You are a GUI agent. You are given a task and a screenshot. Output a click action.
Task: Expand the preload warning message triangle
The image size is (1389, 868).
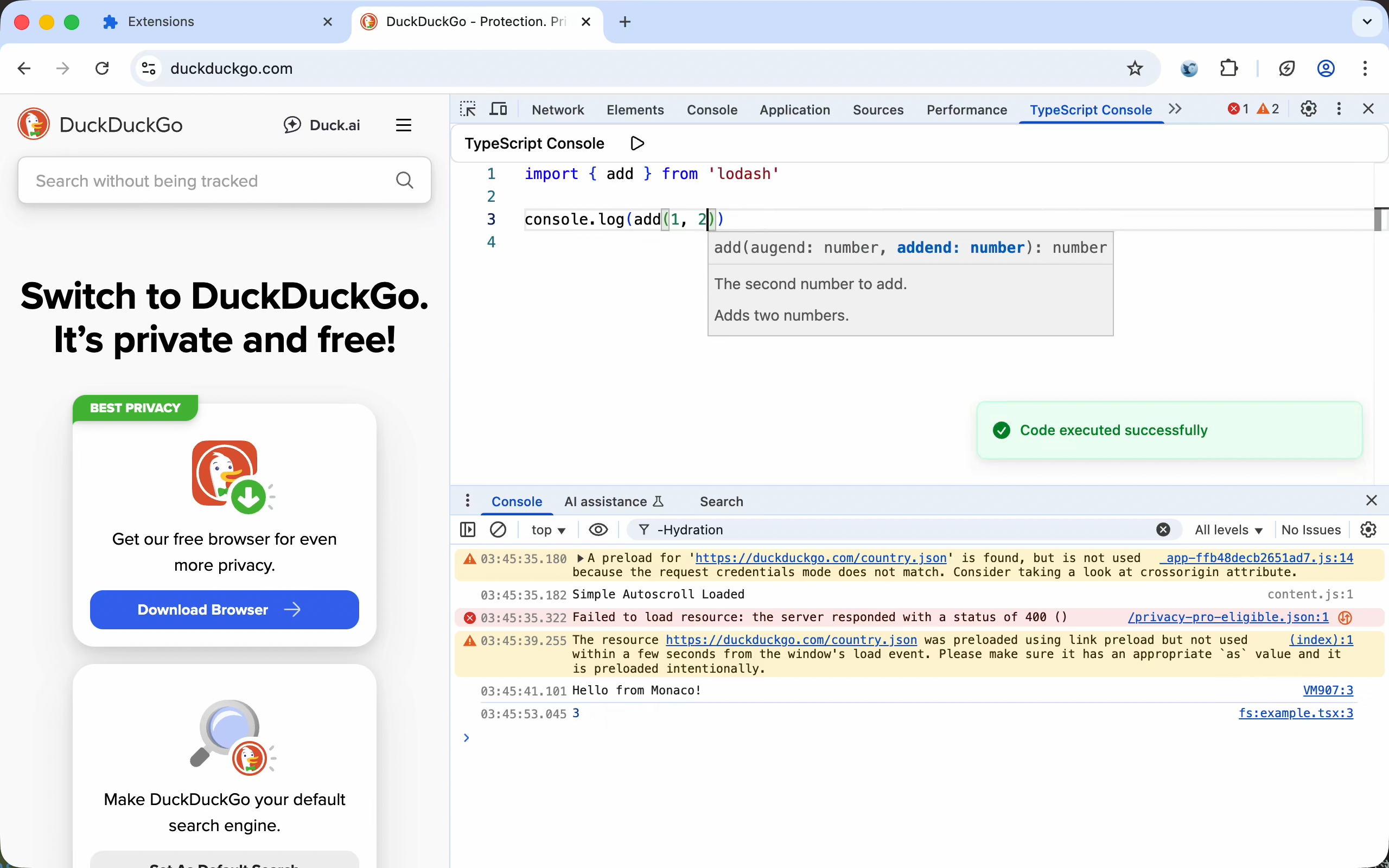(580, 558)
